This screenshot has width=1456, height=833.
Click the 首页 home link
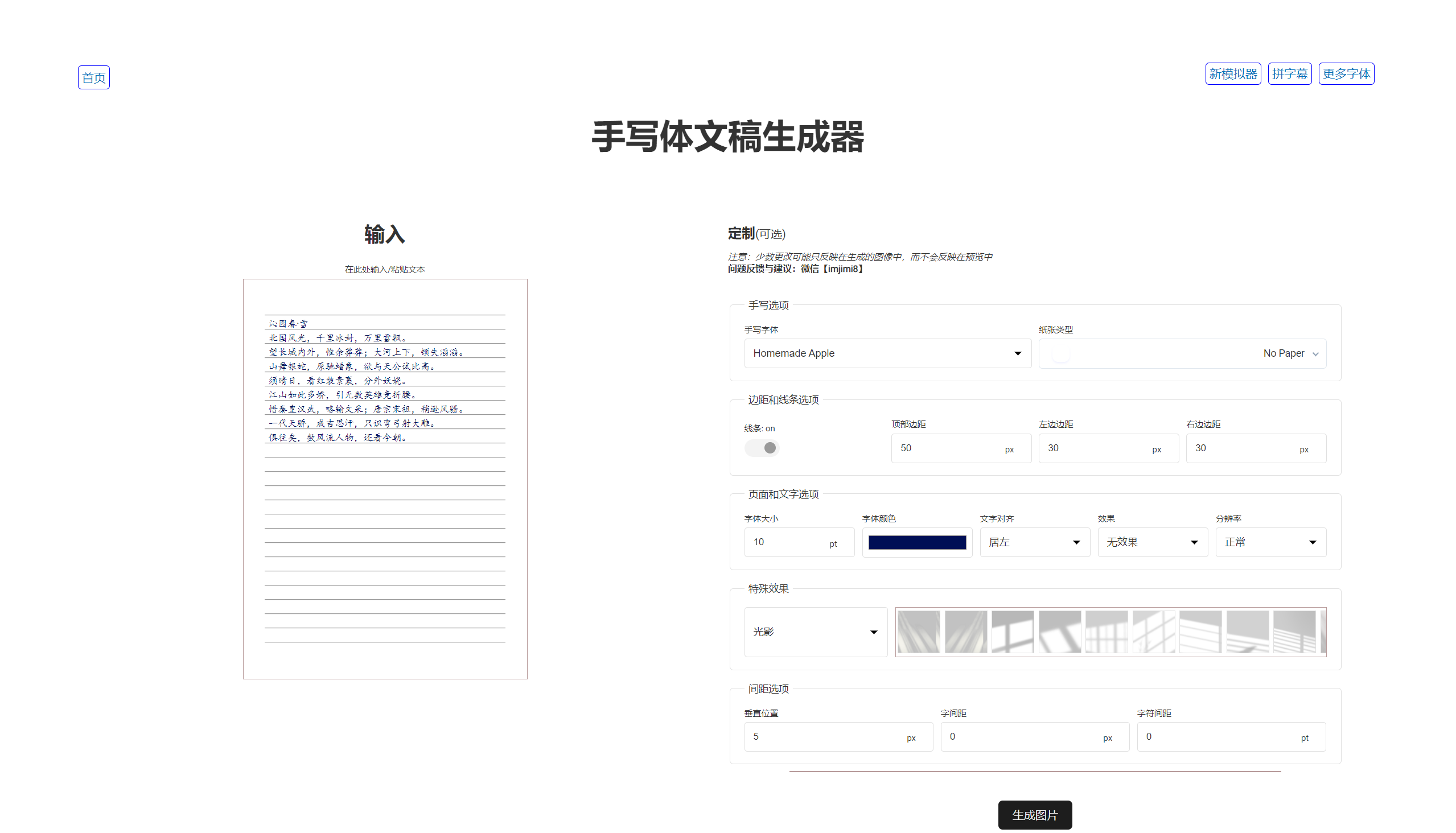(93, 77)
